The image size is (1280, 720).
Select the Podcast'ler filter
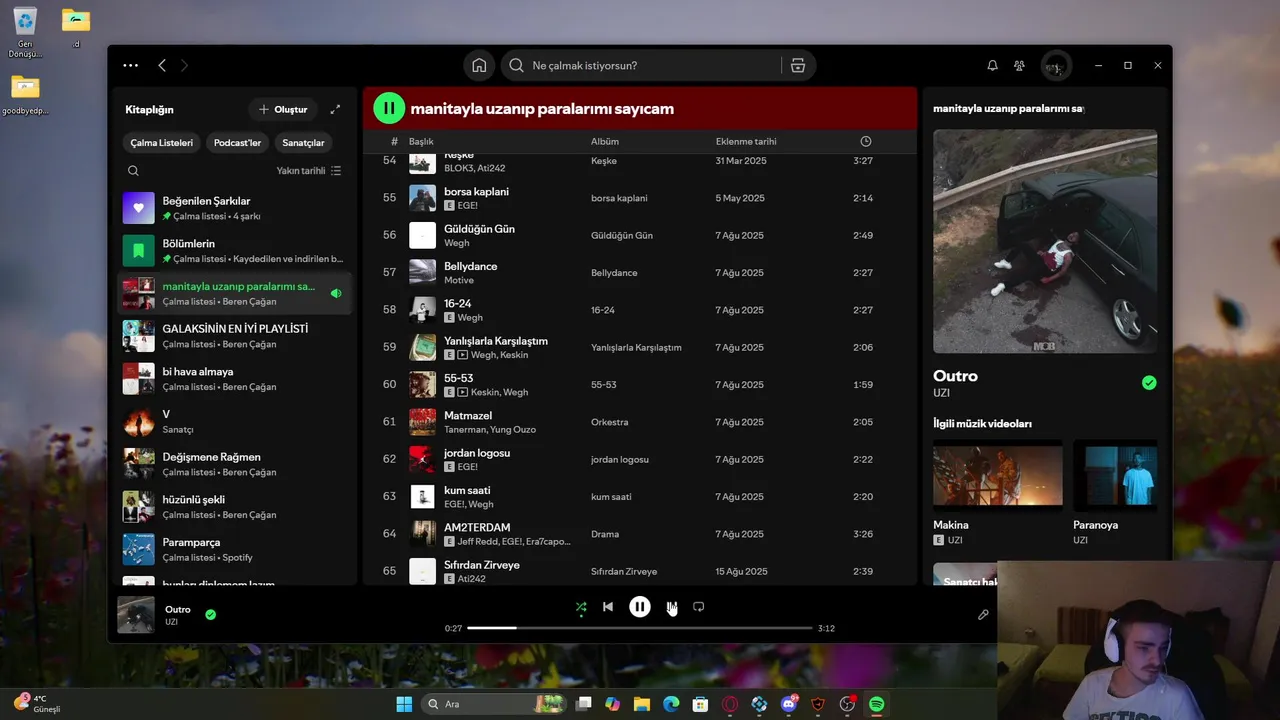237,143
